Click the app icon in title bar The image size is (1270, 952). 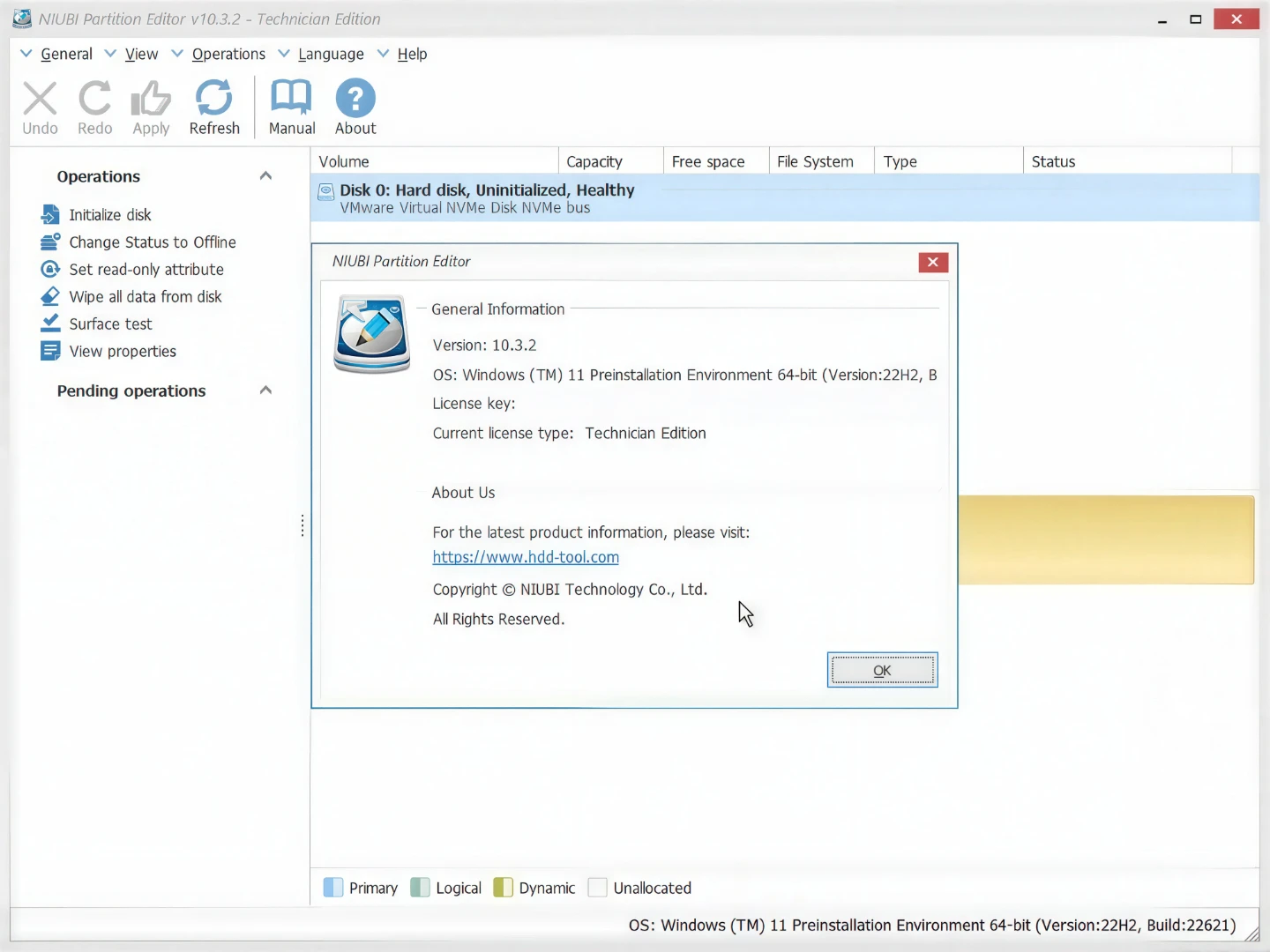click(22, 19)
